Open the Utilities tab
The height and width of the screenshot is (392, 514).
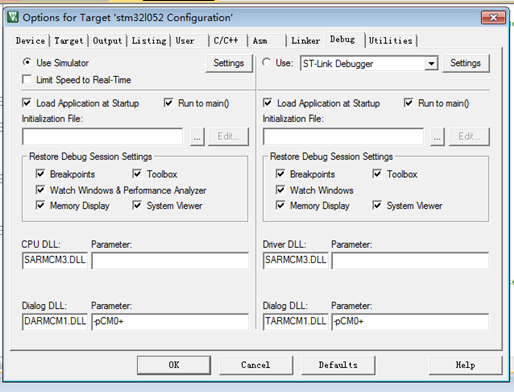click(x=390, y=41)
